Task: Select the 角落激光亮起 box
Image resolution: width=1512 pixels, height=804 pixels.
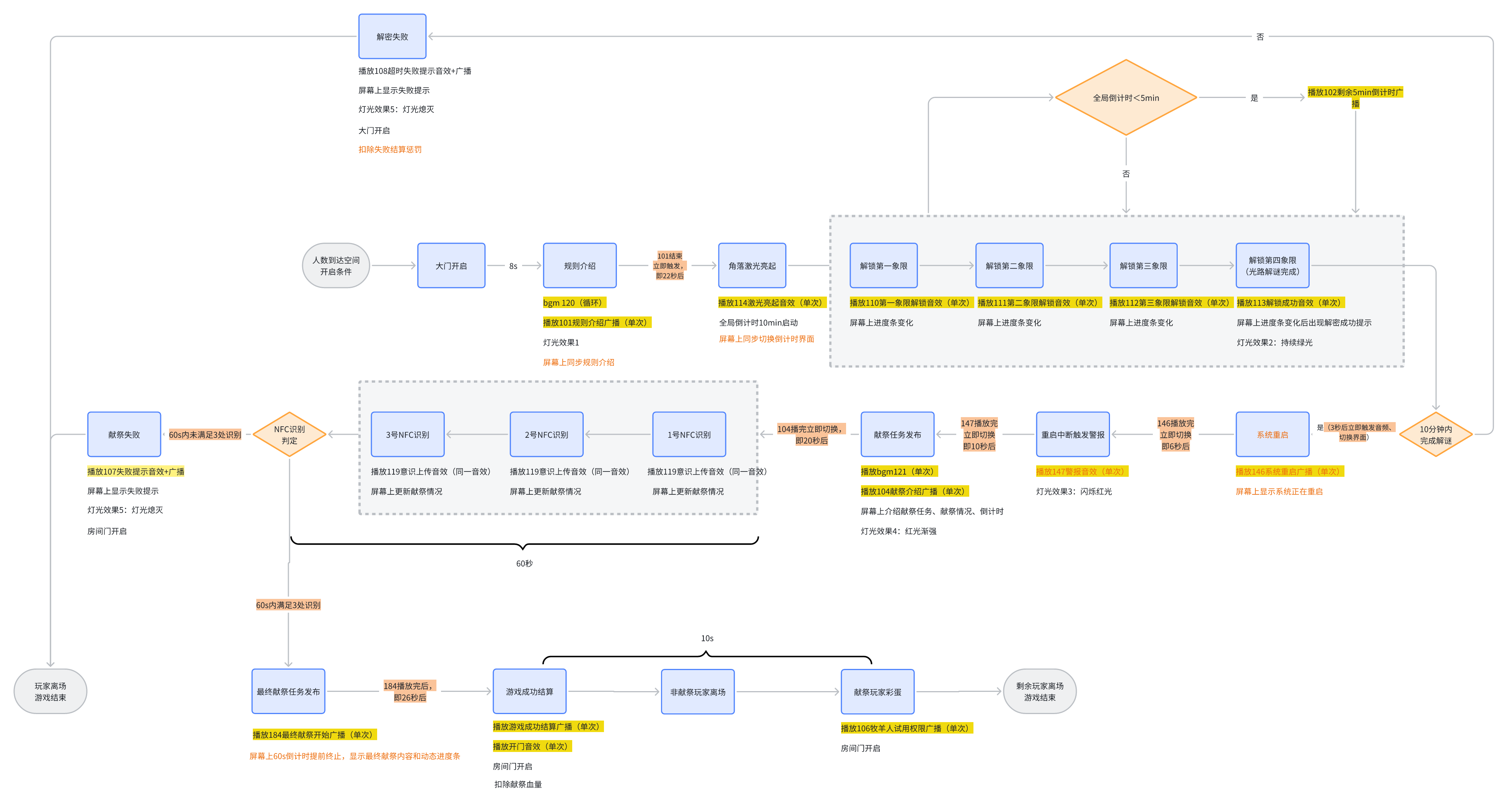Action: pyautogui.click(x=752, y=266)
